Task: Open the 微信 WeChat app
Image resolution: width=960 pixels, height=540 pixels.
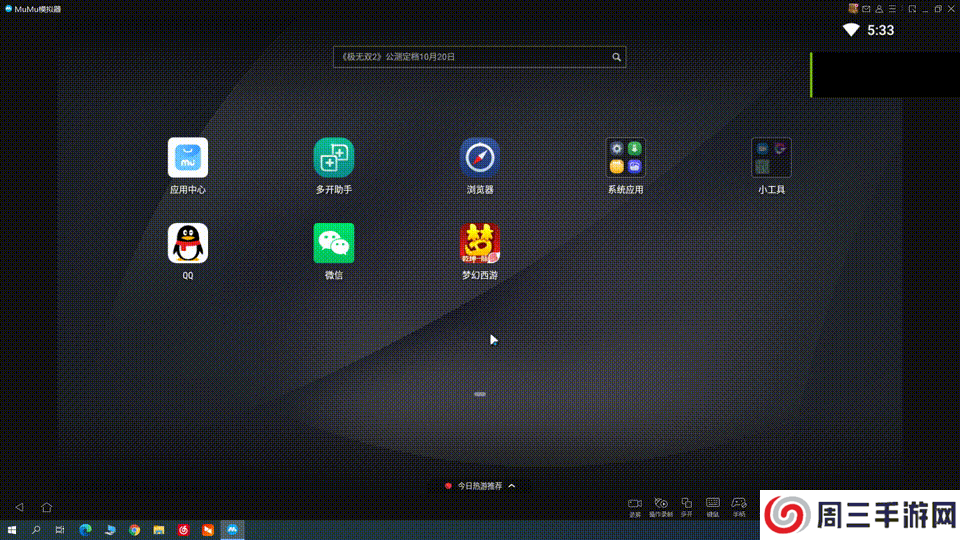Action: 334,243
